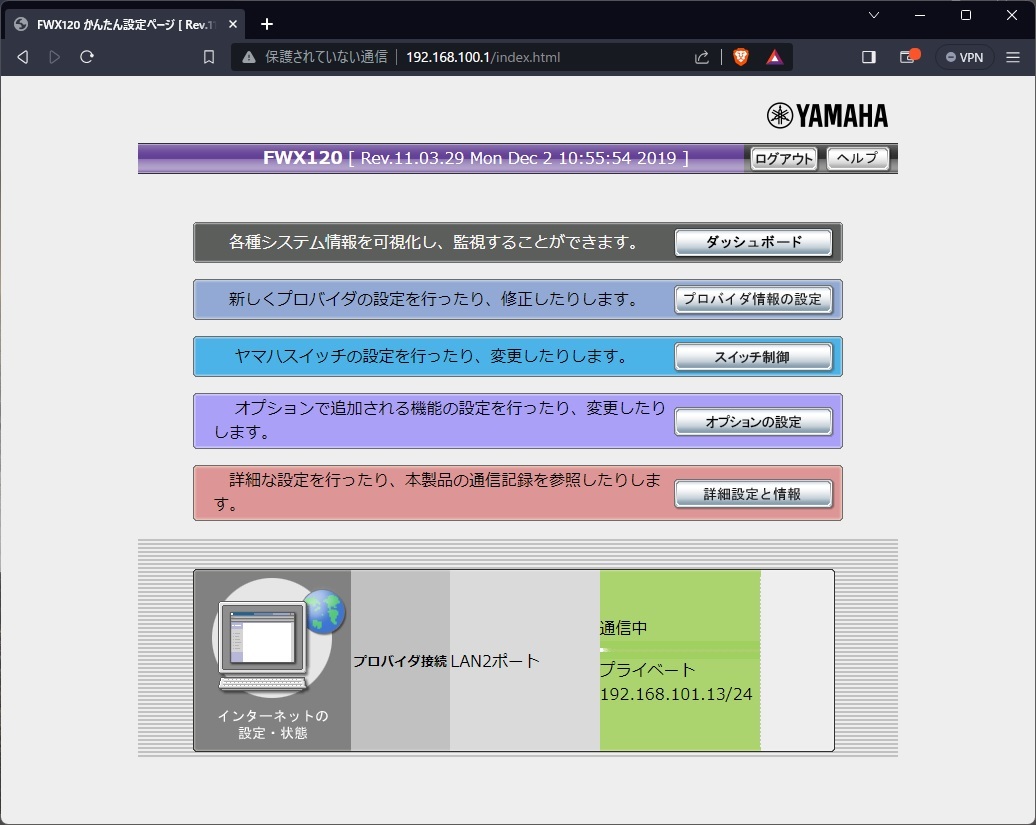Reload the FWX120 settings page

click(87, 57)
